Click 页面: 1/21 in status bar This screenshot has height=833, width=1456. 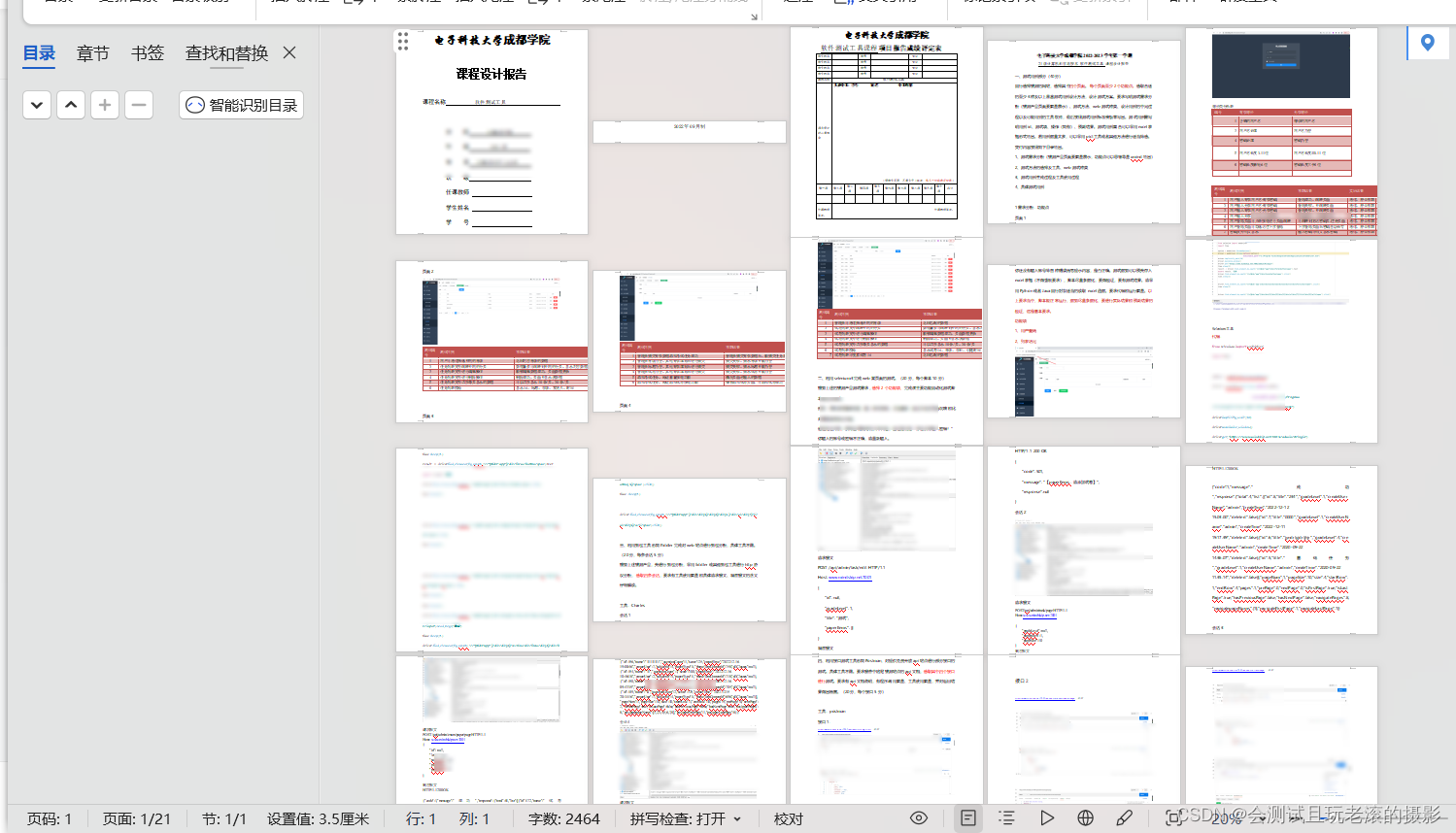tap(137, 818)
